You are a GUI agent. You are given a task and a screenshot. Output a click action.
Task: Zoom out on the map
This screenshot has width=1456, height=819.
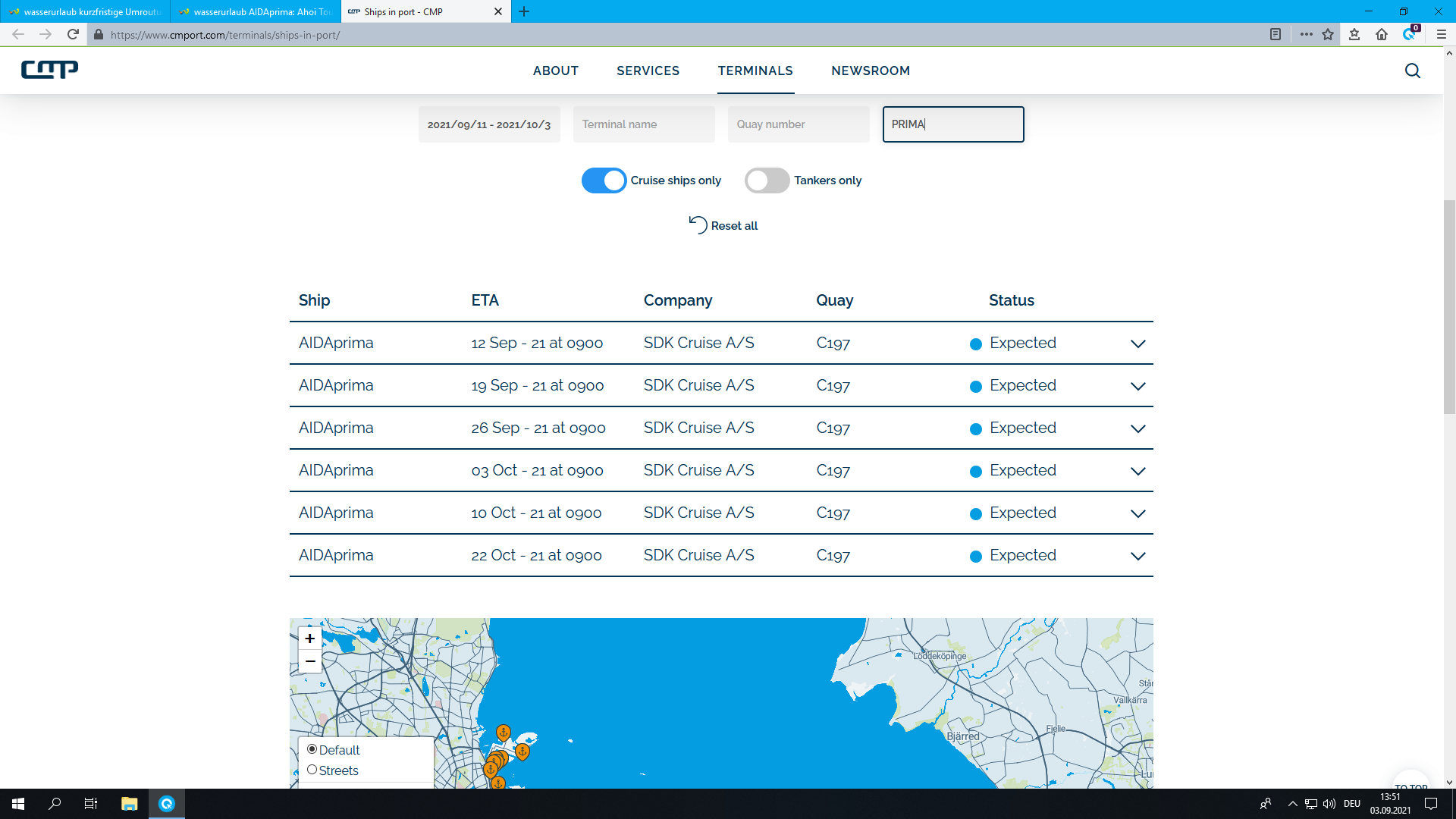pyautogui.click(x=310, y=661)
